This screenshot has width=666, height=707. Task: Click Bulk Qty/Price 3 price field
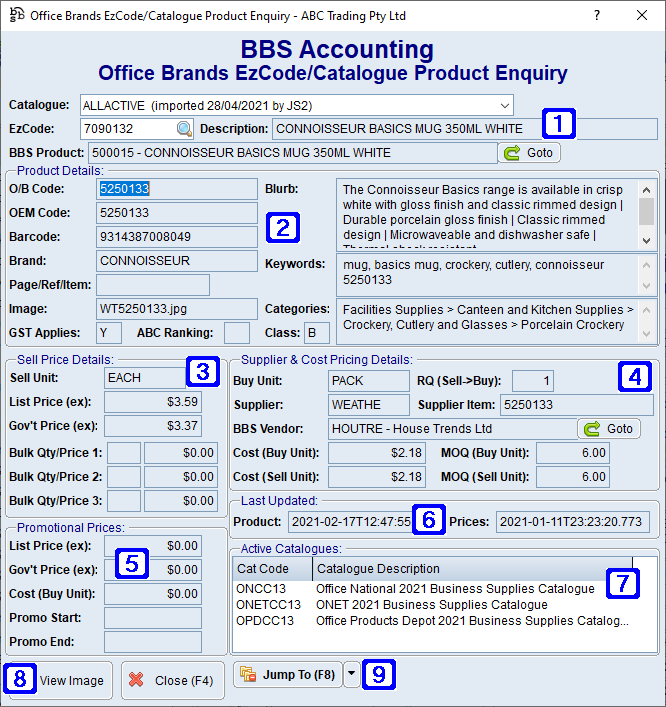click(181, 500)
